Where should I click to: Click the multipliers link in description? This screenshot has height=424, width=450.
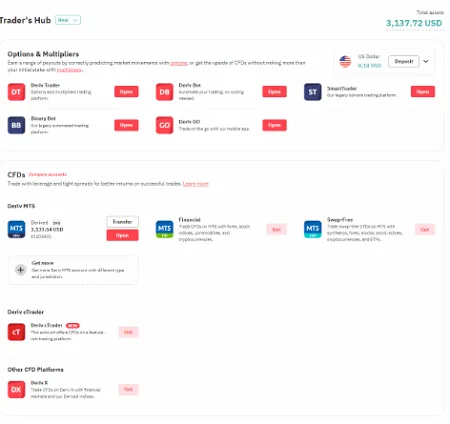point(69,70)
